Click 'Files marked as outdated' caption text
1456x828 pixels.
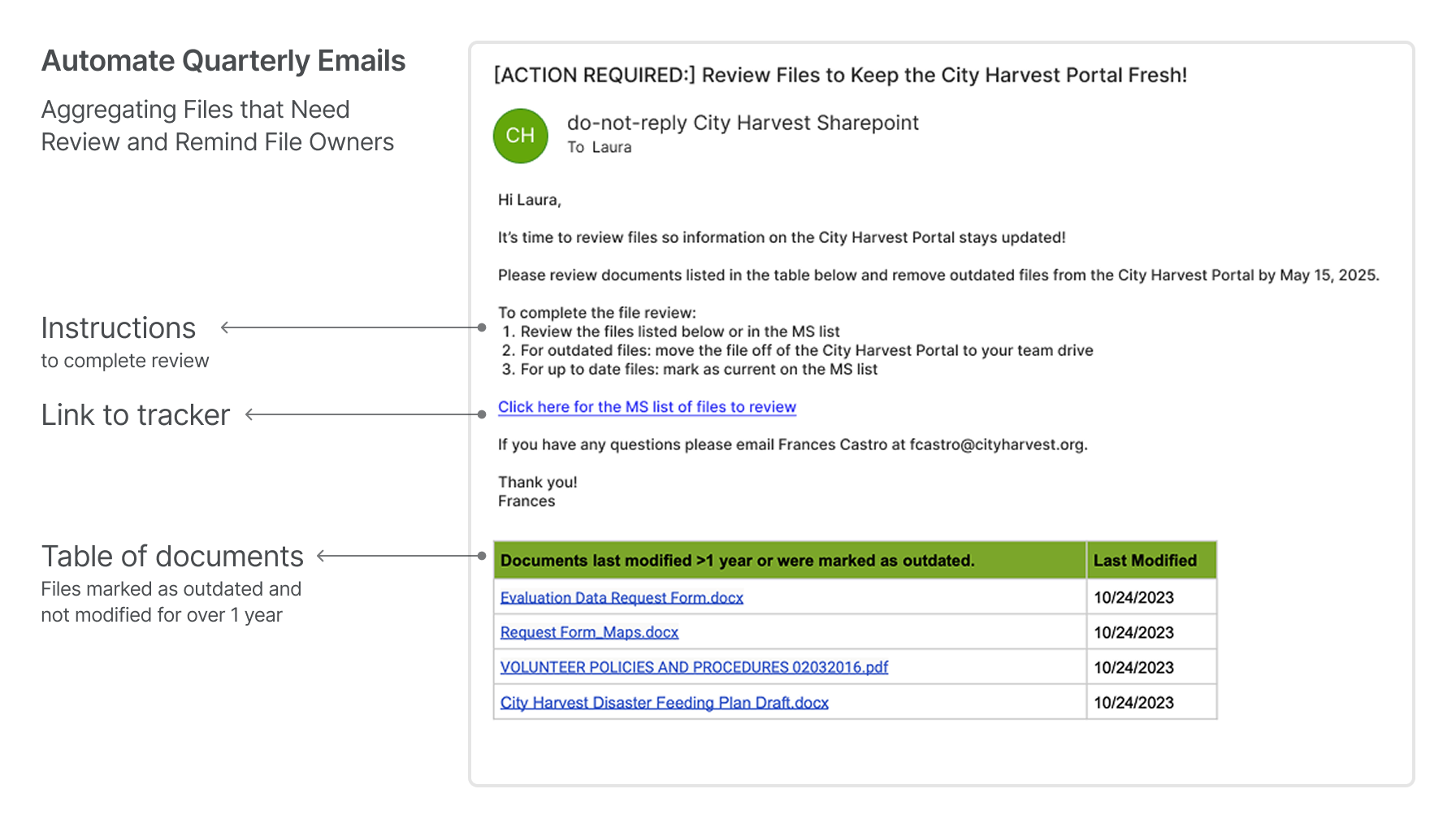(171, 602)
